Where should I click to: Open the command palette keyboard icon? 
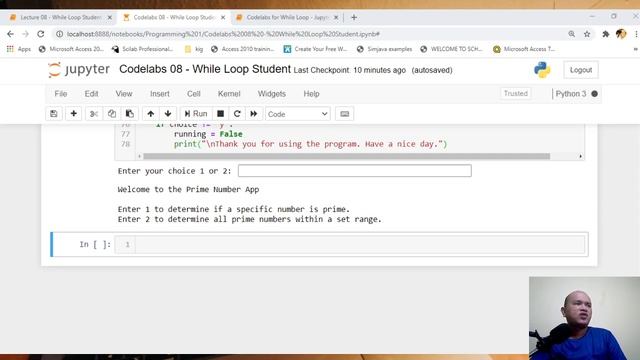[x=344, y=114]
